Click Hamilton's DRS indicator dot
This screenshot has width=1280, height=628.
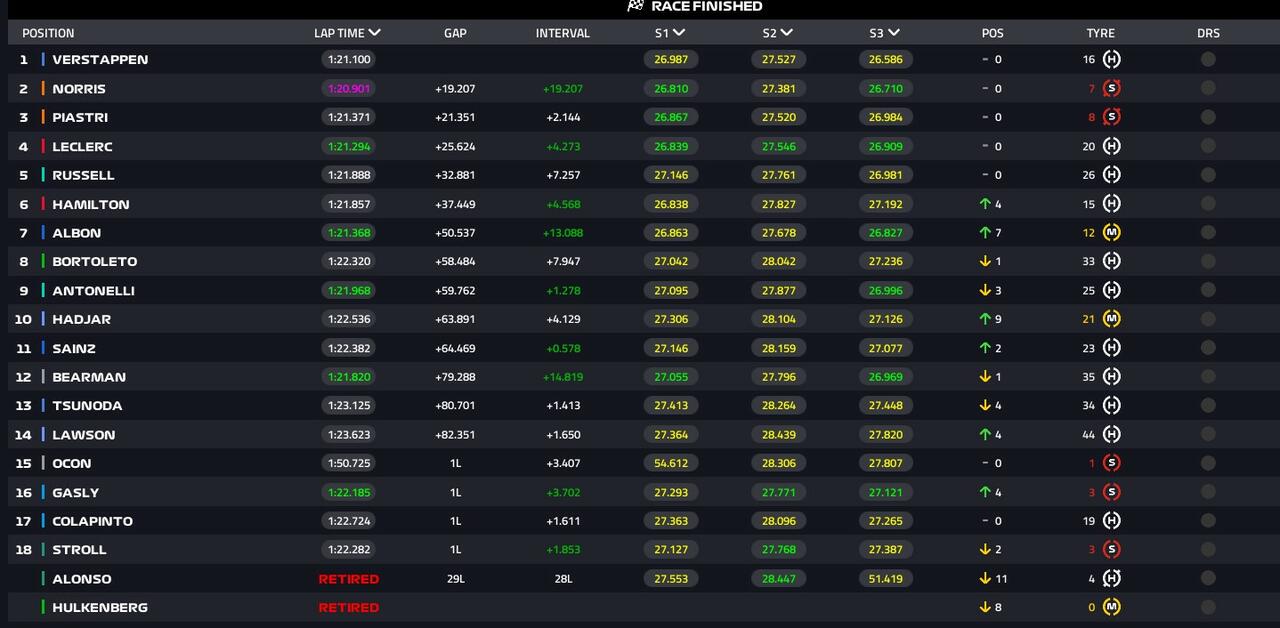[x=1208, y=204]
